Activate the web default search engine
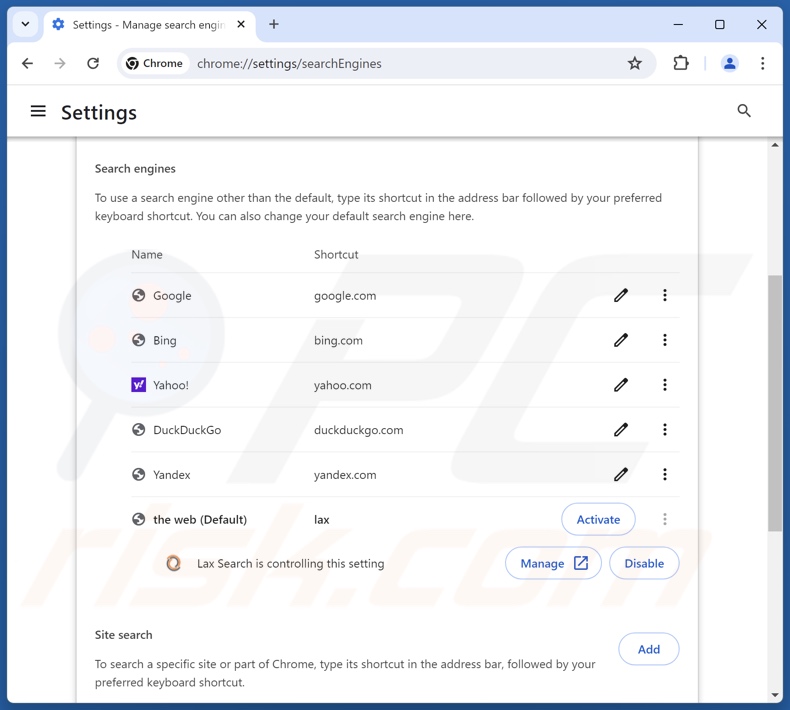This screenshot has height=710, width=790. tap(598, 519)
